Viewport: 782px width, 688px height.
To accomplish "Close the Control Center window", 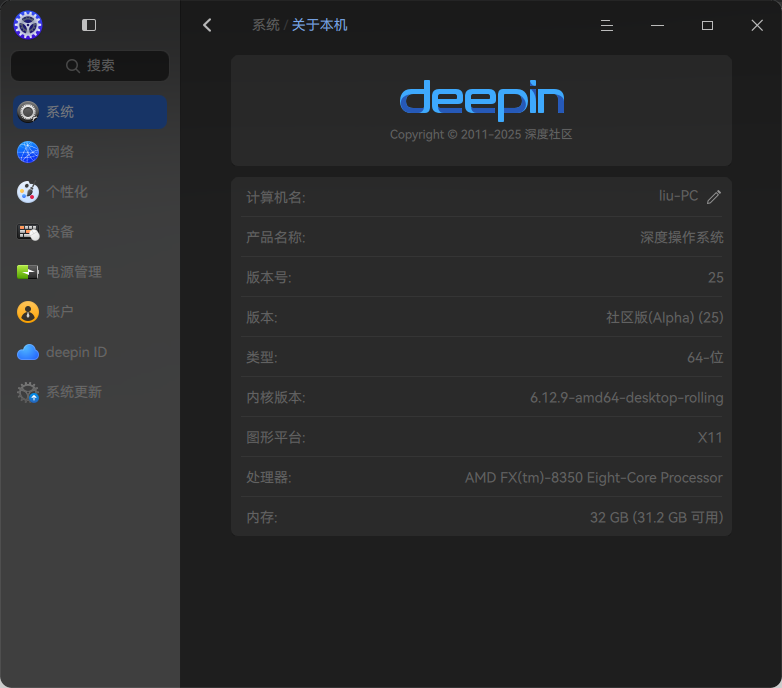I will point(757,25).
